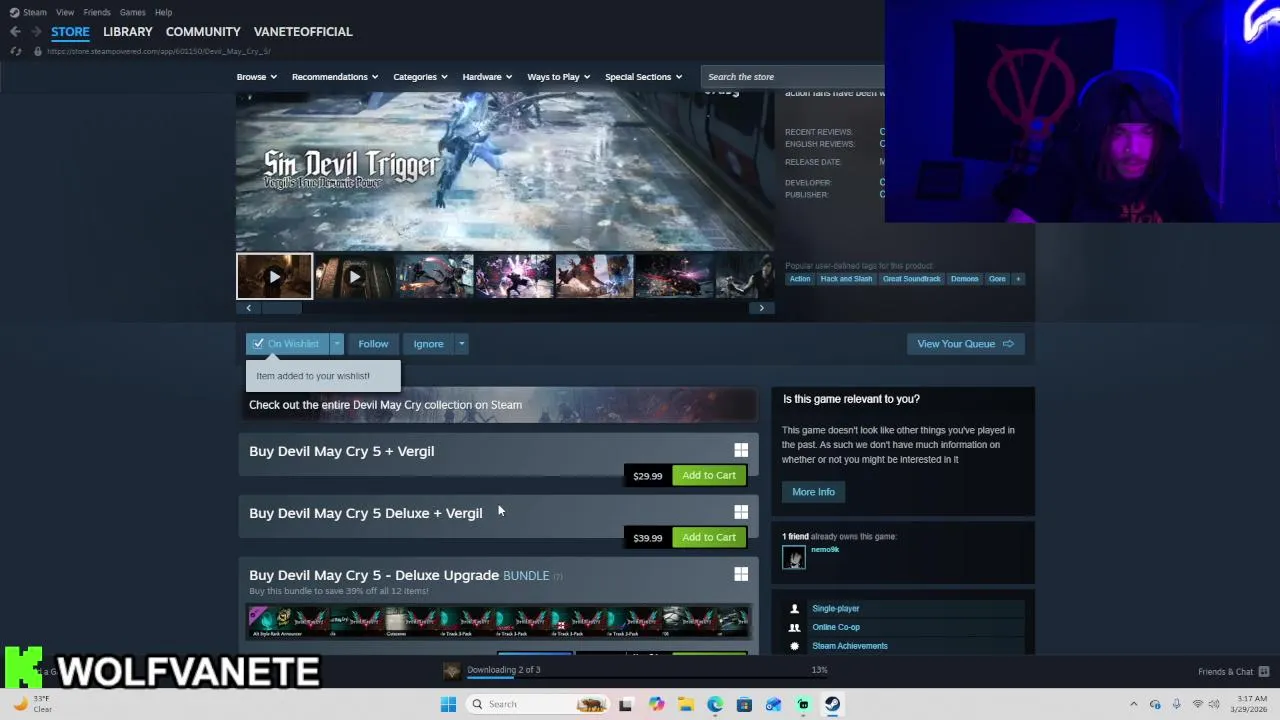Expand the Ways to Play menu
Image resolution: width=1280 pixels, height=720 pixels.
tap(559, 77)
